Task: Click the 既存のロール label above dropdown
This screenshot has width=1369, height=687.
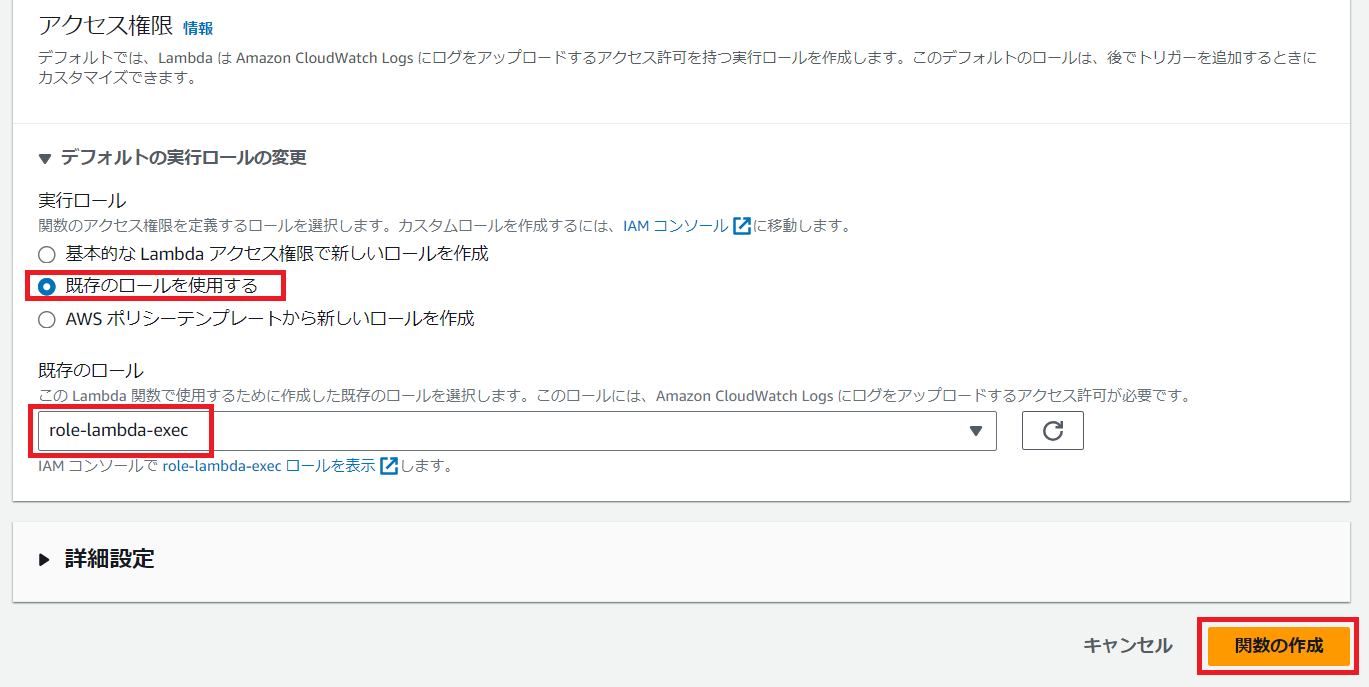Action: (90, 370)
